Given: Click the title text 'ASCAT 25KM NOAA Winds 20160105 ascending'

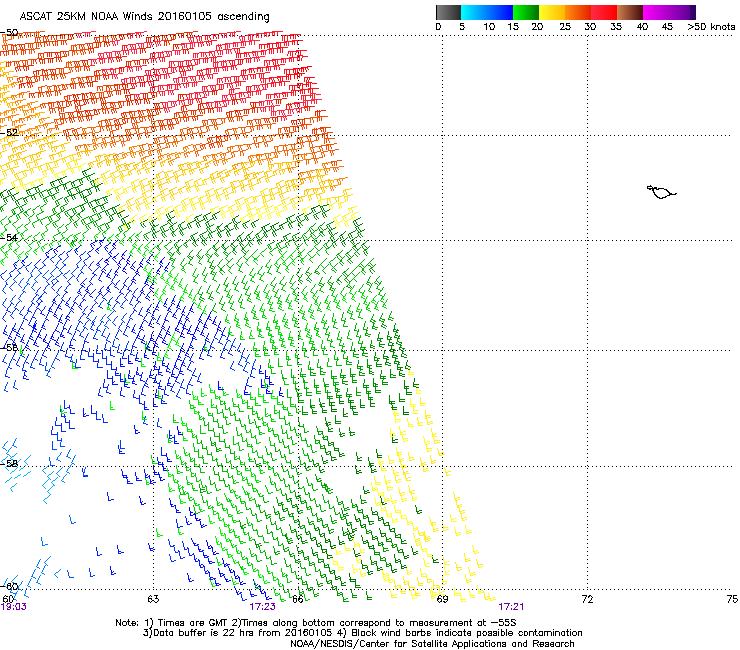Looking at the screenshot, I should pos(144,17).
